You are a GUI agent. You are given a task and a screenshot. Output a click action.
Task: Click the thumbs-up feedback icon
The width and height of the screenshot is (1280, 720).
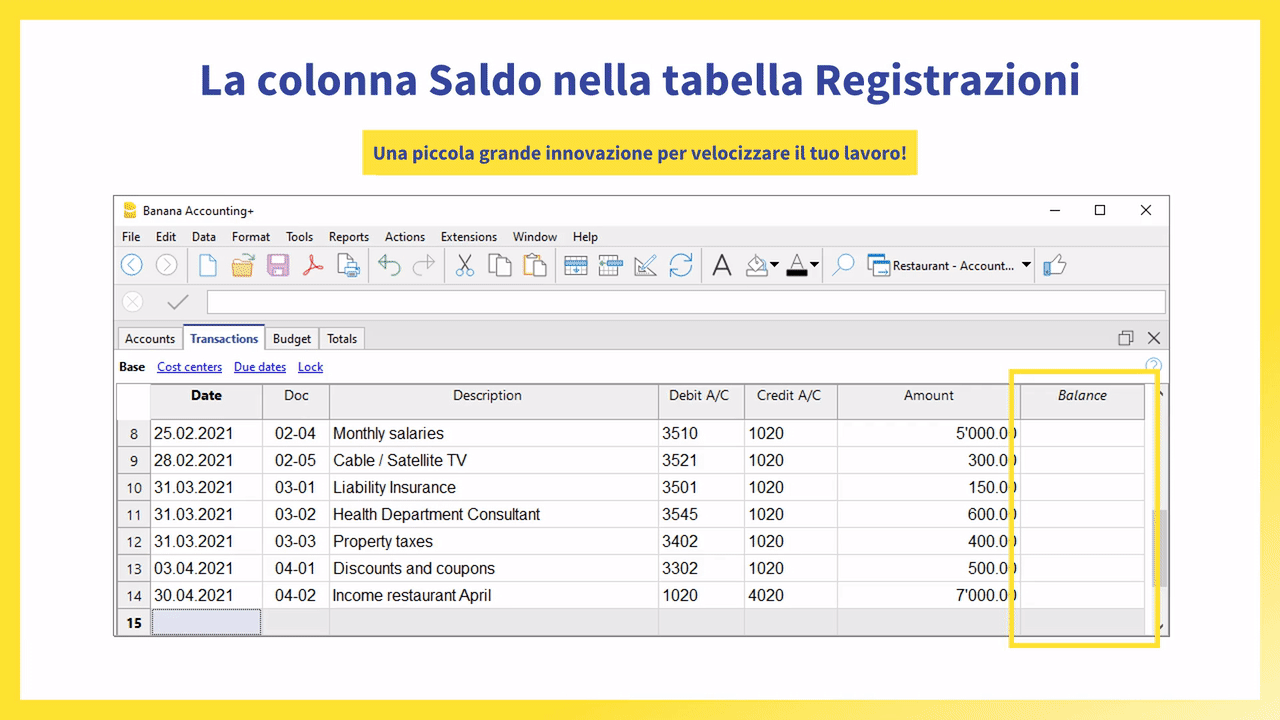(x=1054, y=265)
